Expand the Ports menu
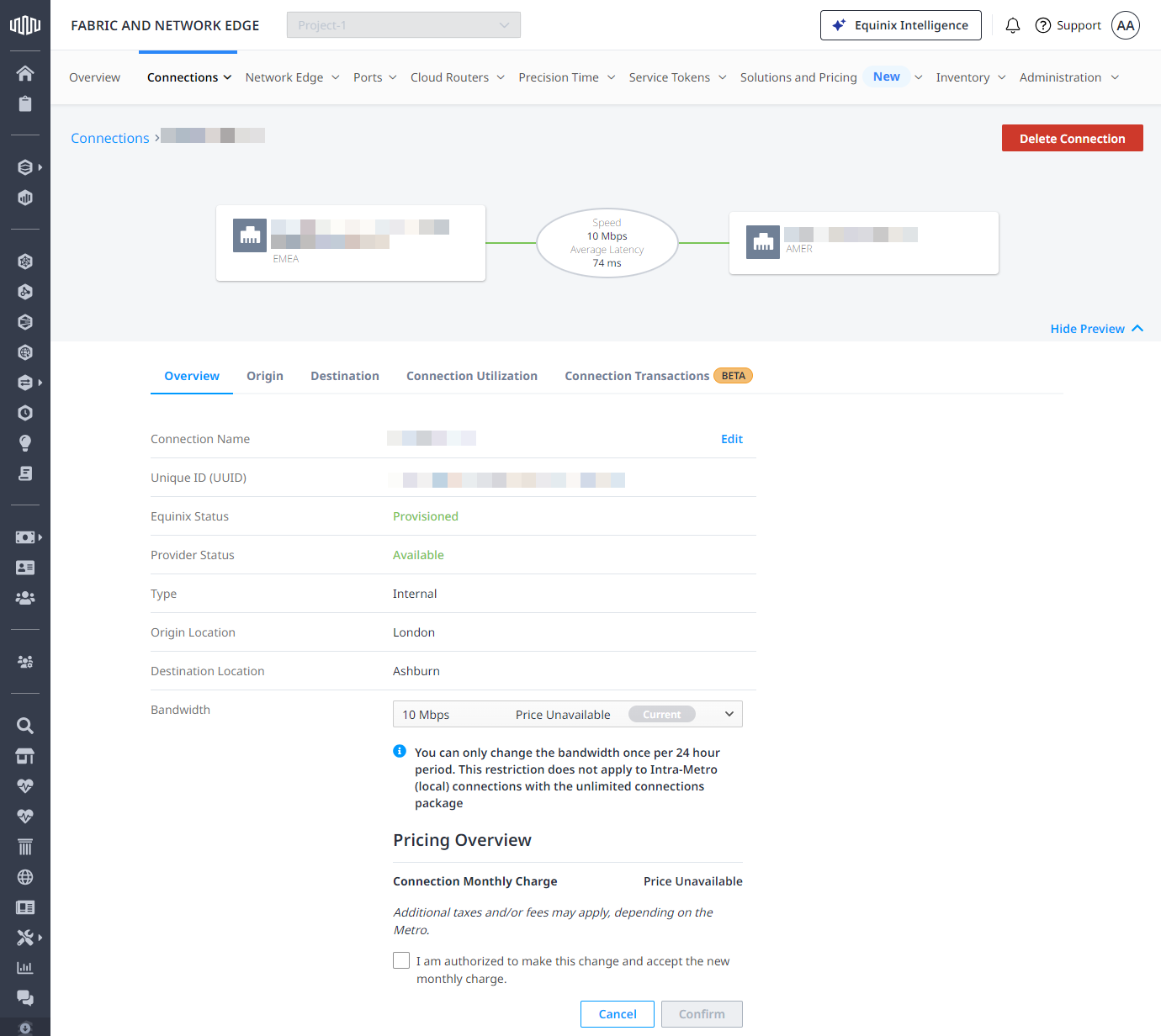This screenshot has height=1036, width=1161. (375, 77)
